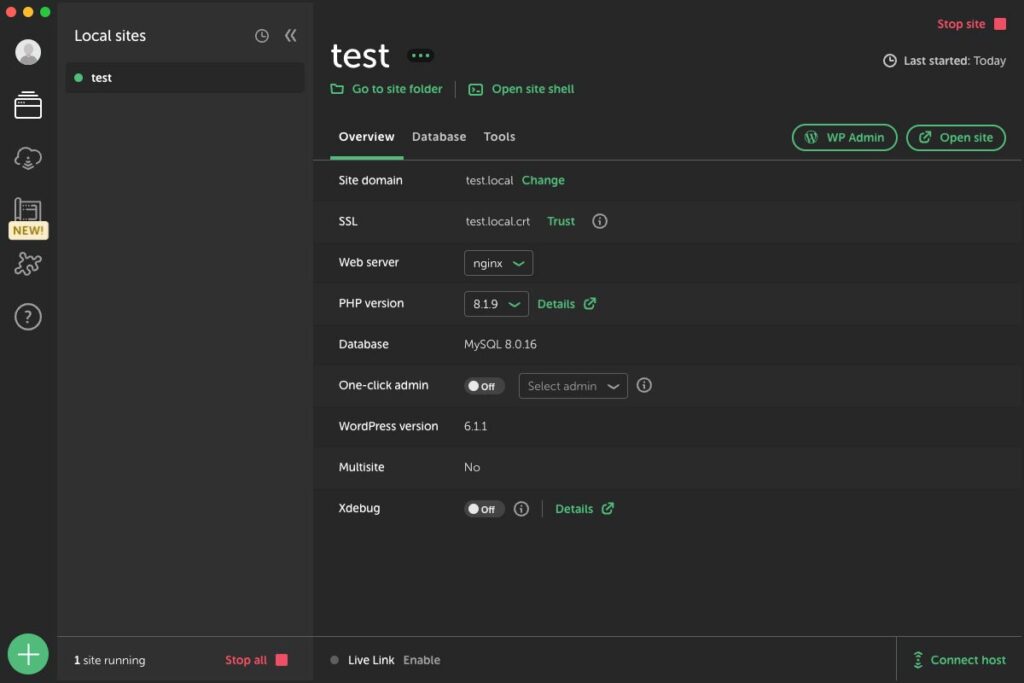Select the test site in the list

pyautogui.click(x=185, y=78)
